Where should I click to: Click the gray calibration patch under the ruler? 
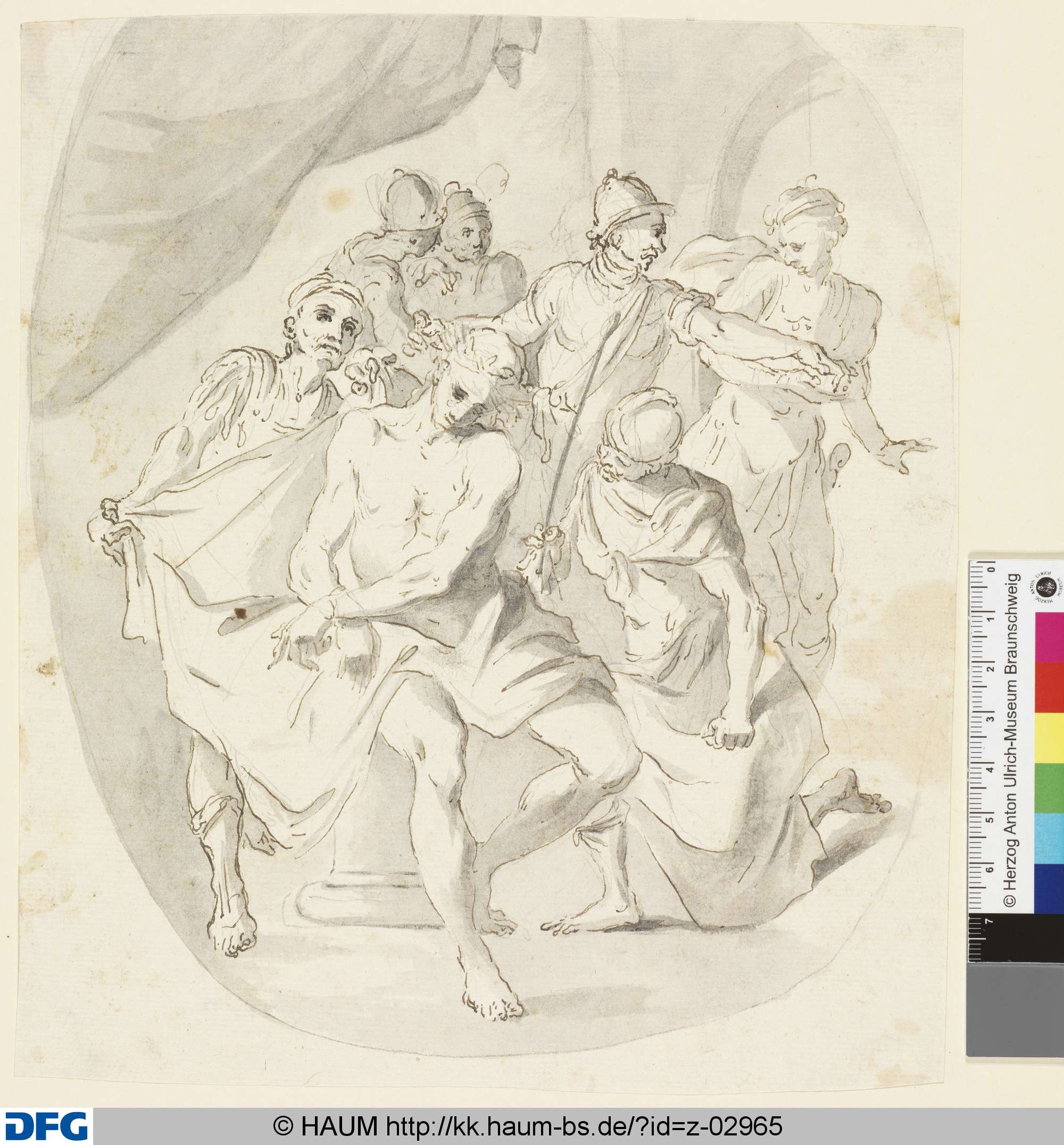click(1016, 1011)
